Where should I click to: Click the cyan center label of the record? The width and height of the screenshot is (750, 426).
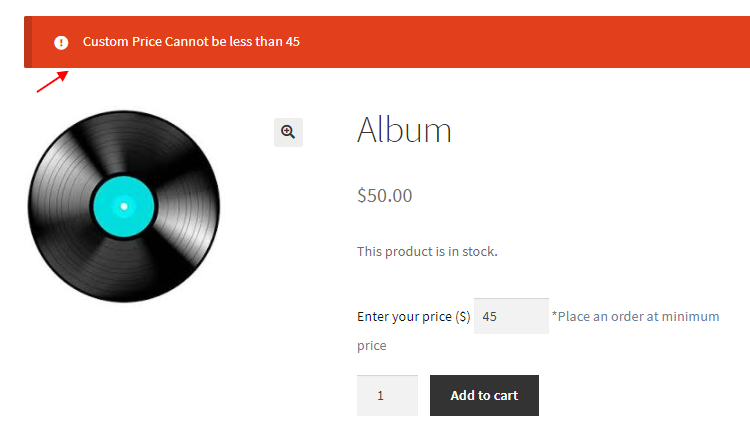click(x=124, y=207)
